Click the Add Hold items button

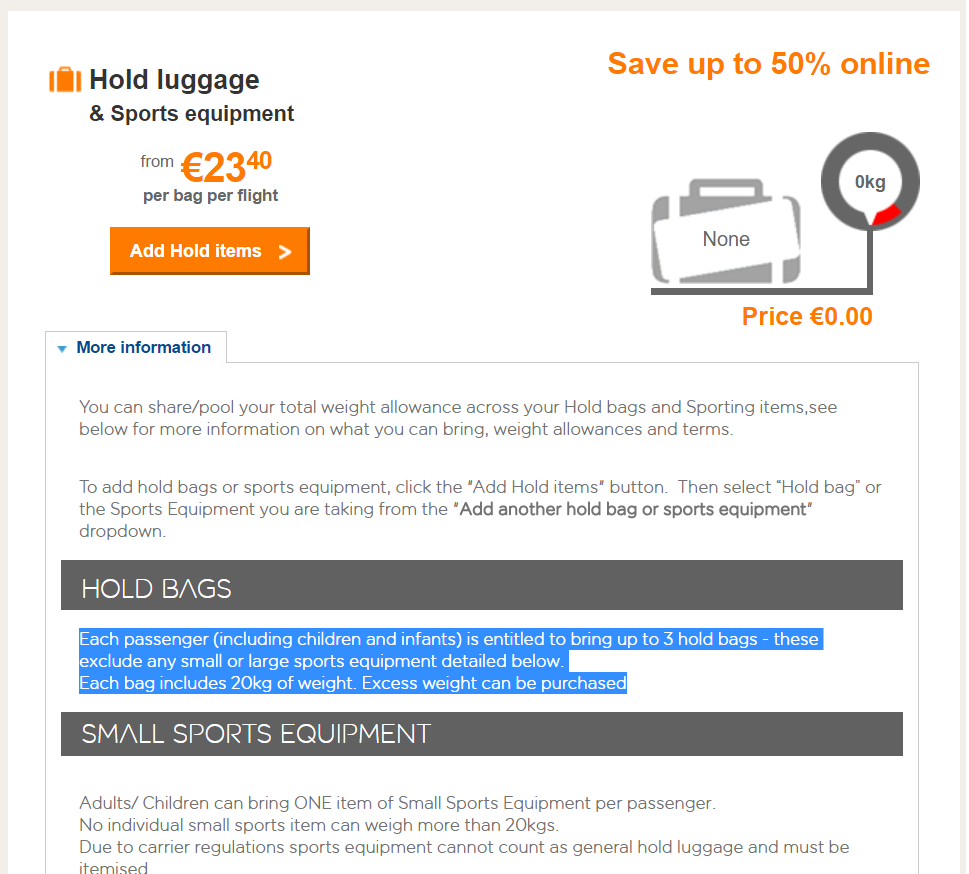[209, 251]
